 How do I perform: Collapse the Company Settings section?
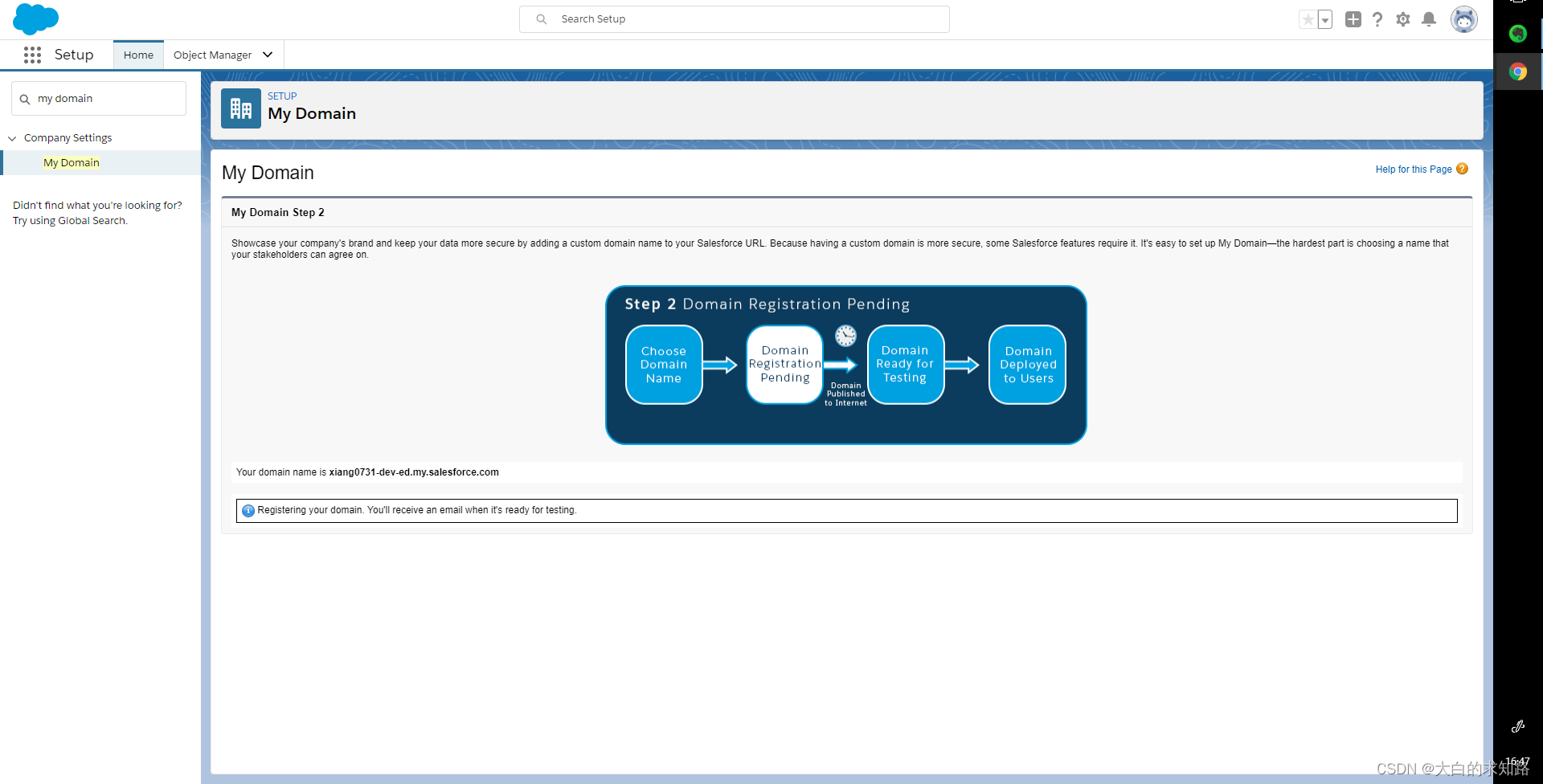(x=12, y=137)
